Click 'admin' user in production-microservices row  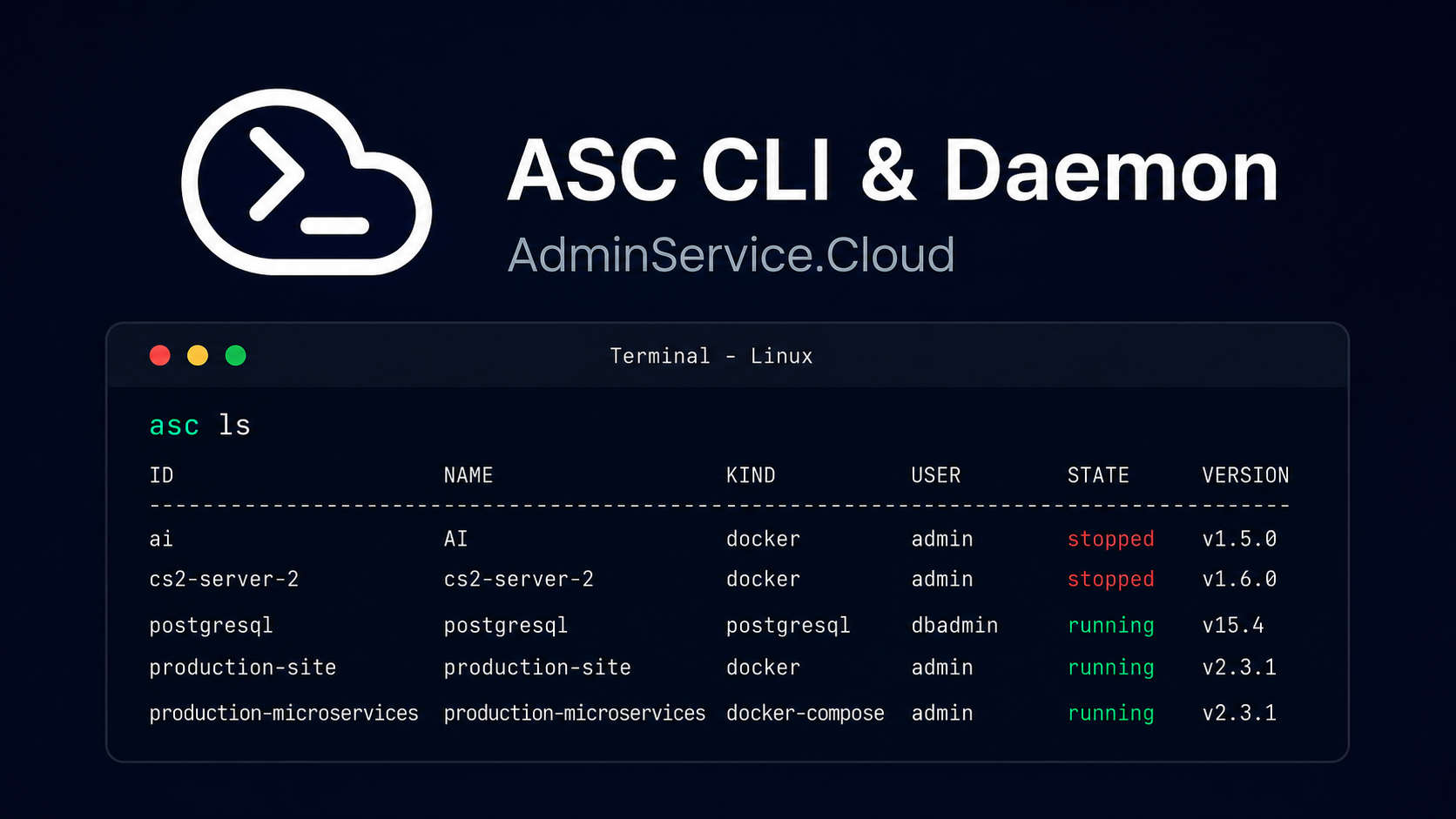[942, 713]
